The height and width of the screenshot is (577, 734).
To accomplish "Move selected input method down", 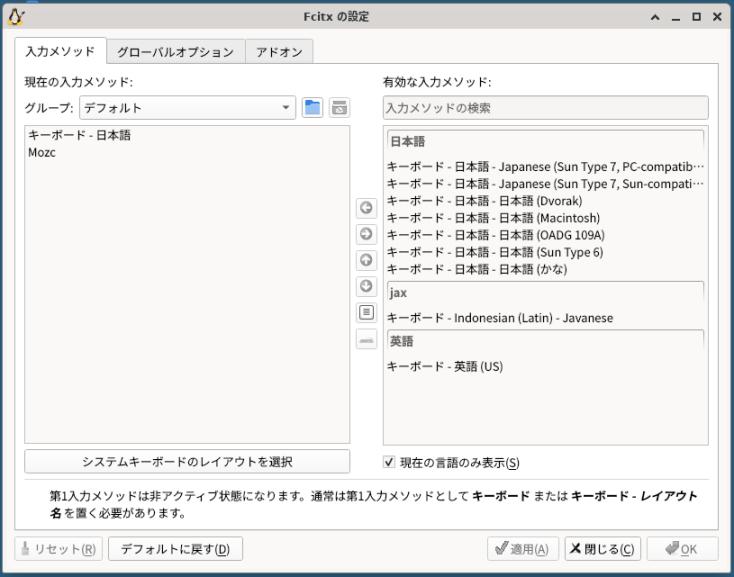I will [x=366, y=286].
